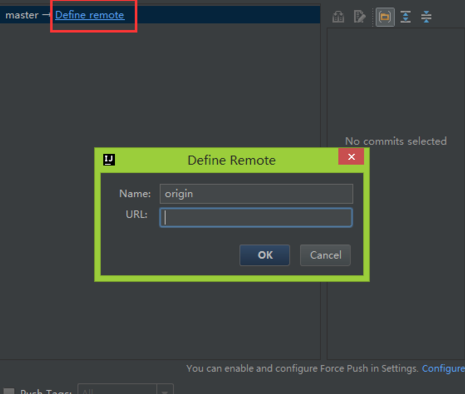Select the master branch row
The image size is (465, 394).
coord(160,15)
